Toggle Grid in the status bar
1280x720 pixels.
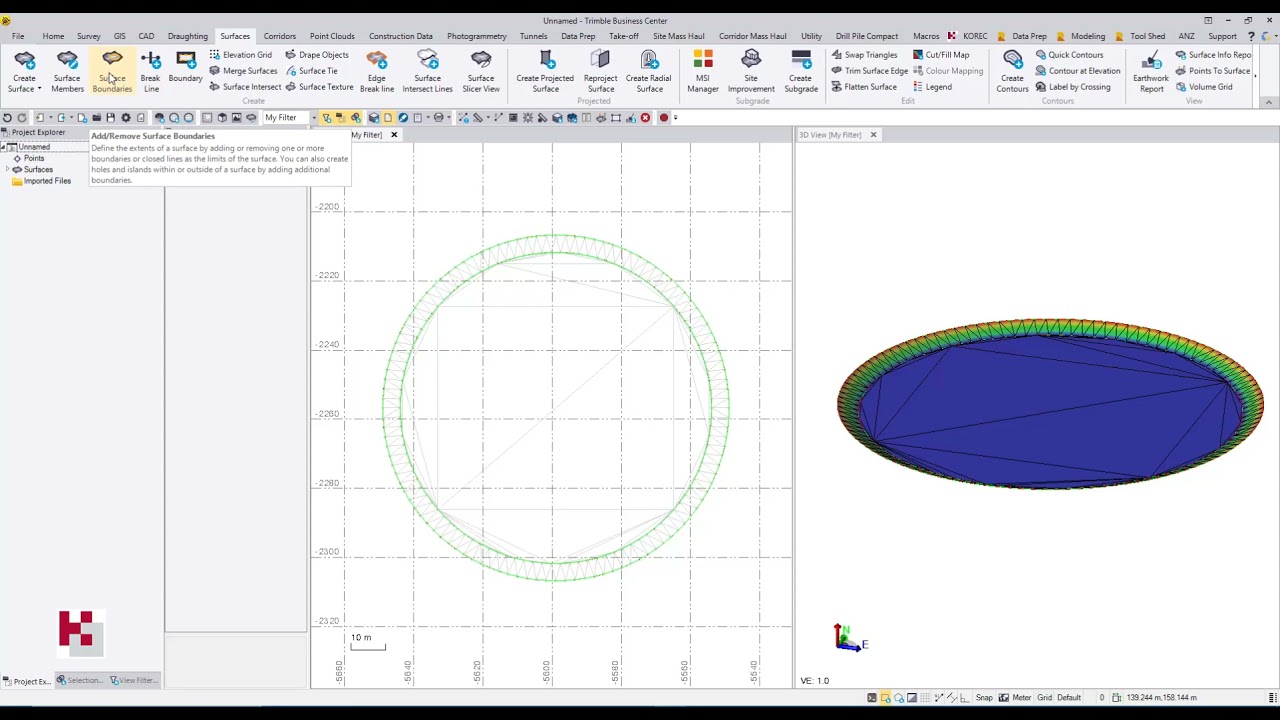point(1044,697)
